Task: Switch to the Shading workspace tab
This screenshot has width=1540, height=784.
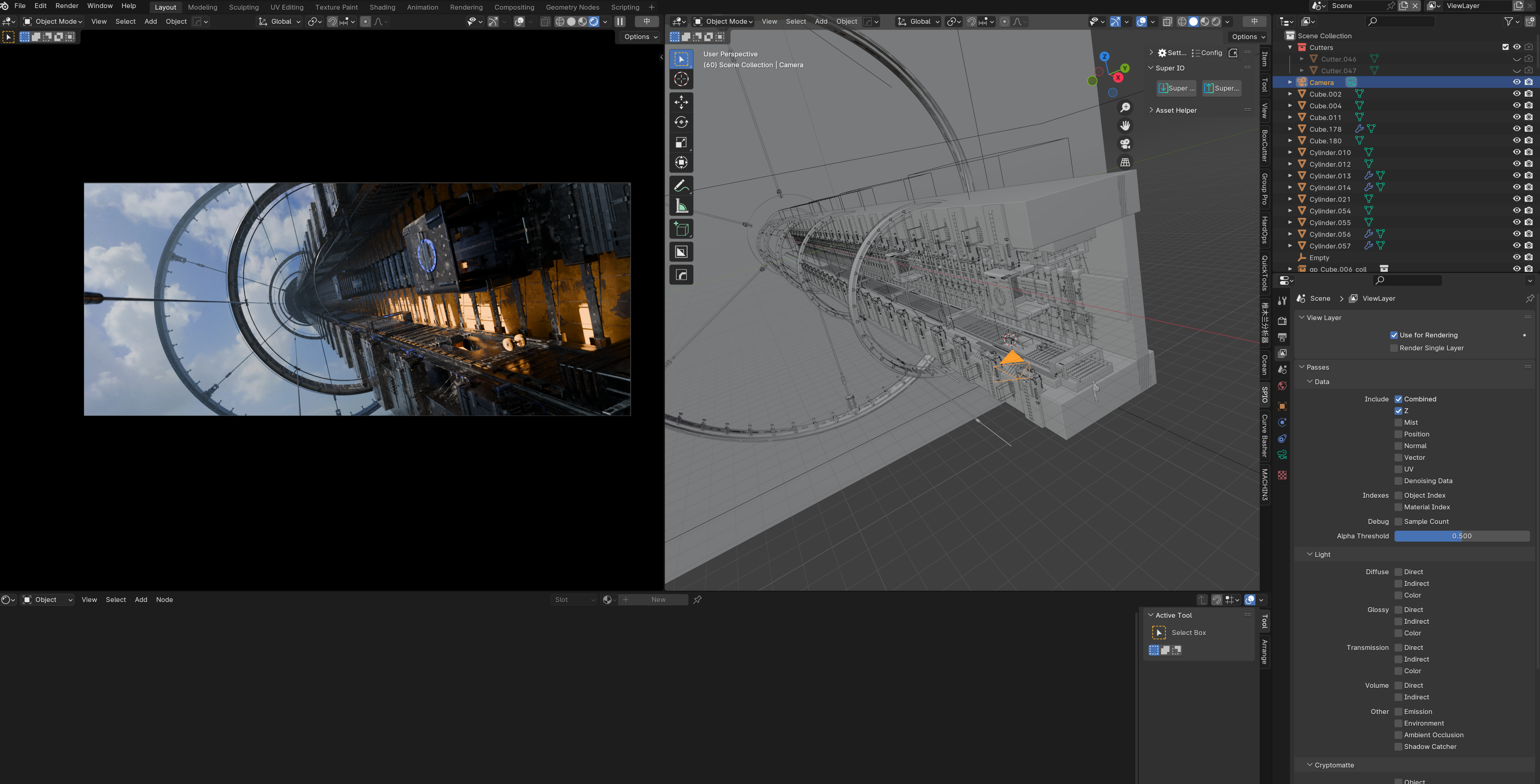Action: (x=382, y=7)
